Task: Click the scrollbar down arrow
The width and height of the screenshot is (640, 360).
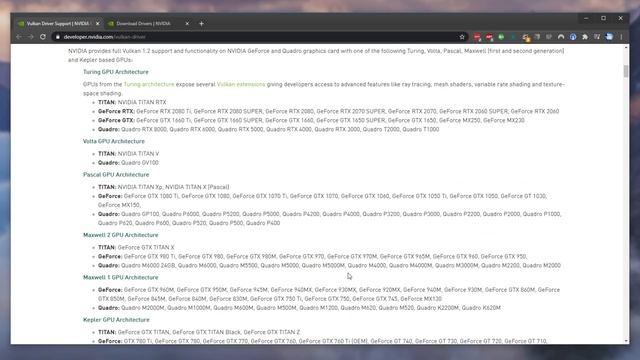Action: (626, 341)
